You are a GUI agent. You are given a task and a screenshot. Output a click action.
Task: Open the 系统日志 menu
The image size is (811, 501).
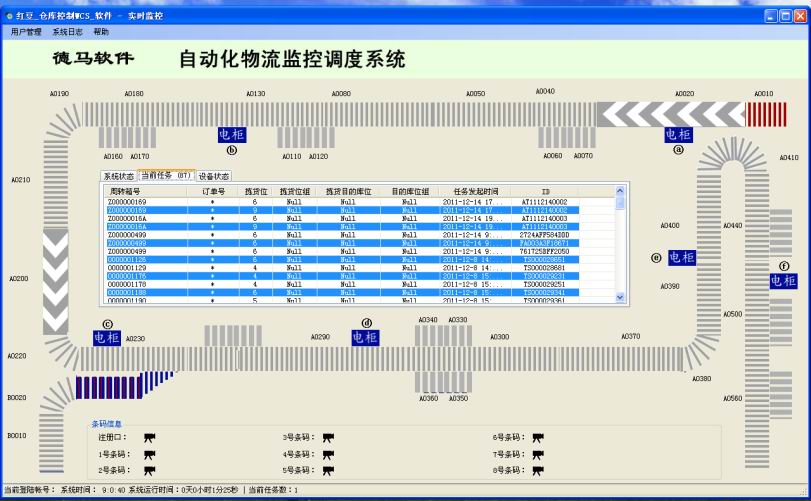68,32
